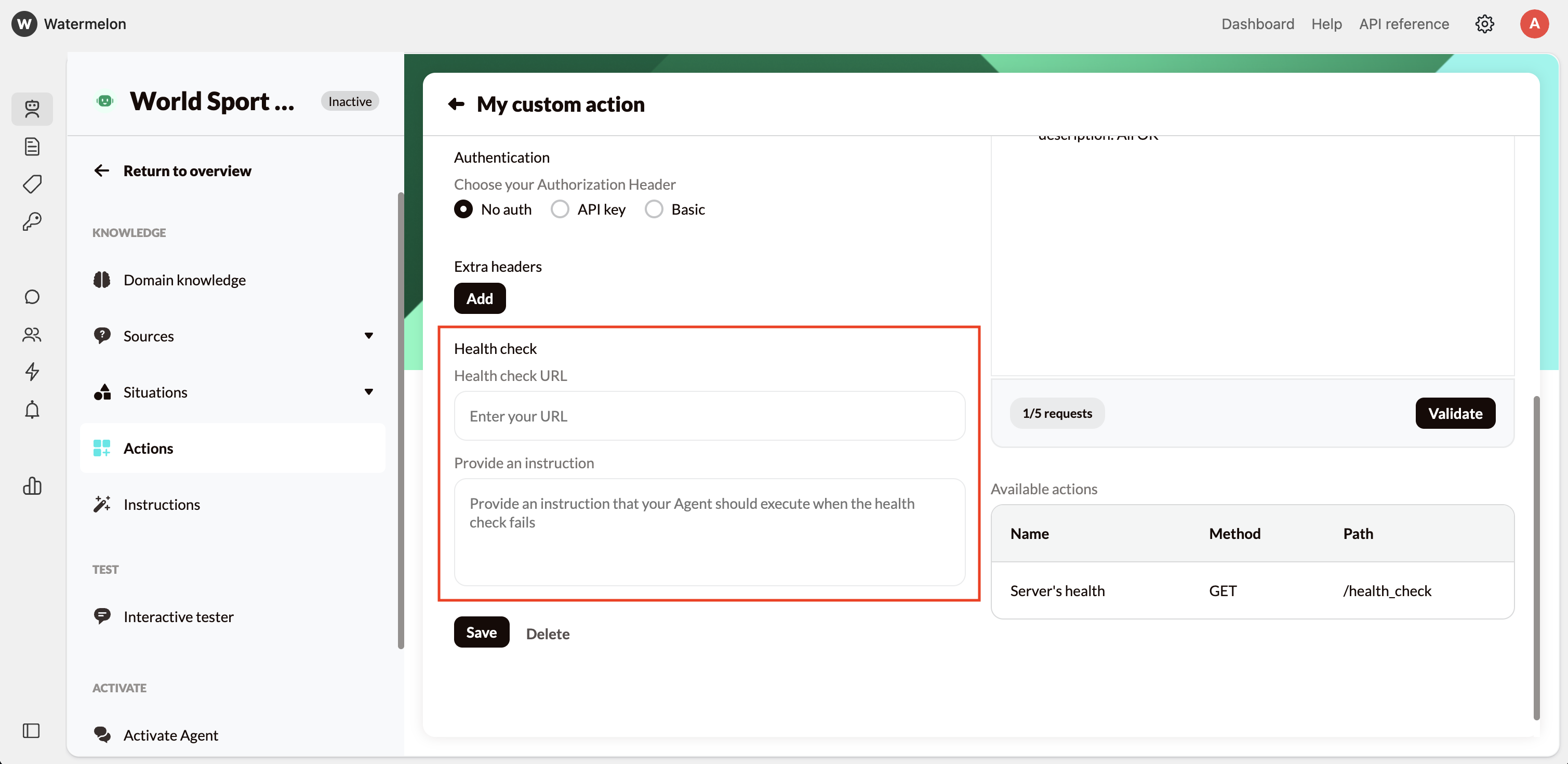Expand the Sources dropdown arrow
This screenshot has height=764, width=1568.
[x=368, y=336]
